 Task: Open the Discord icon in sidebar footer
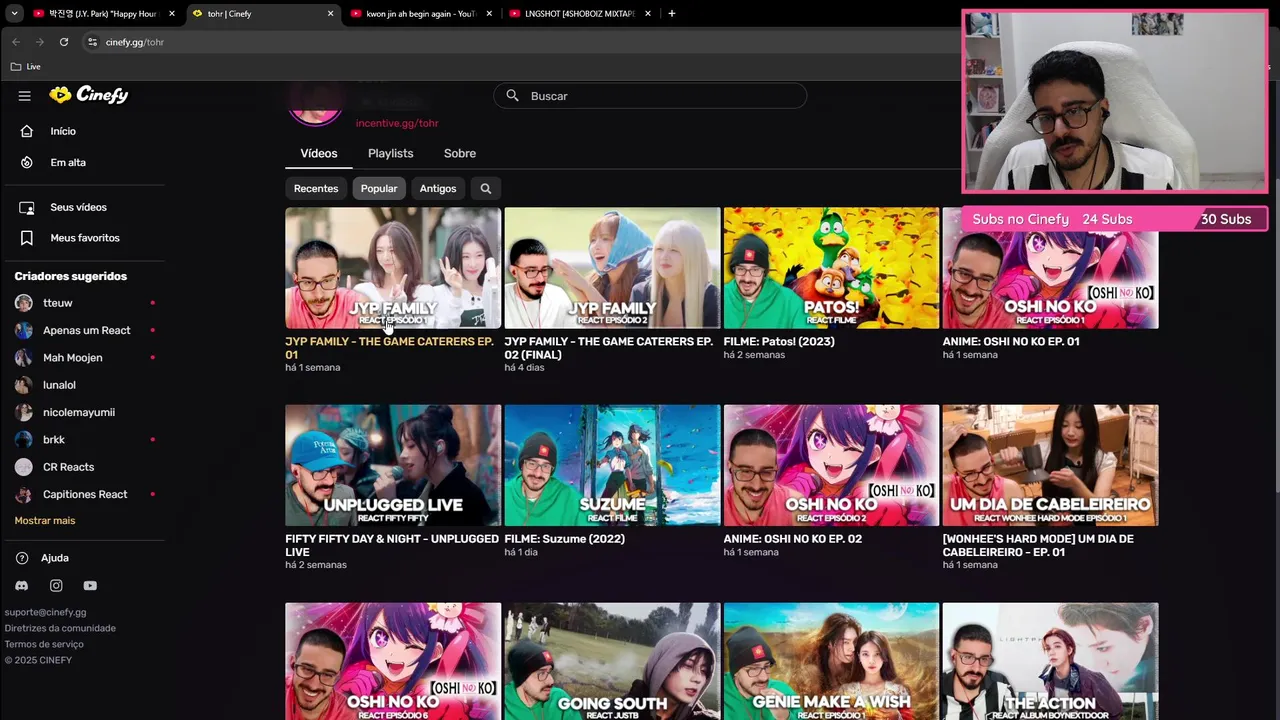click(x=22, y=586)
